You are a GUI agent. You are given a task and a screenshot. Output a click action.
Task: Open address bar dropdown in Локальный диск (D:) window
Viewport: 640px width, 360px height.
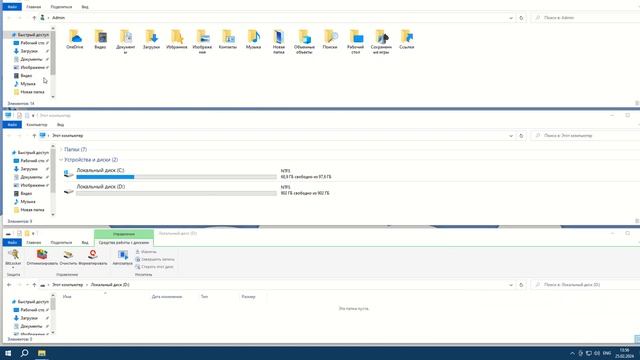[x=511, y=285]
